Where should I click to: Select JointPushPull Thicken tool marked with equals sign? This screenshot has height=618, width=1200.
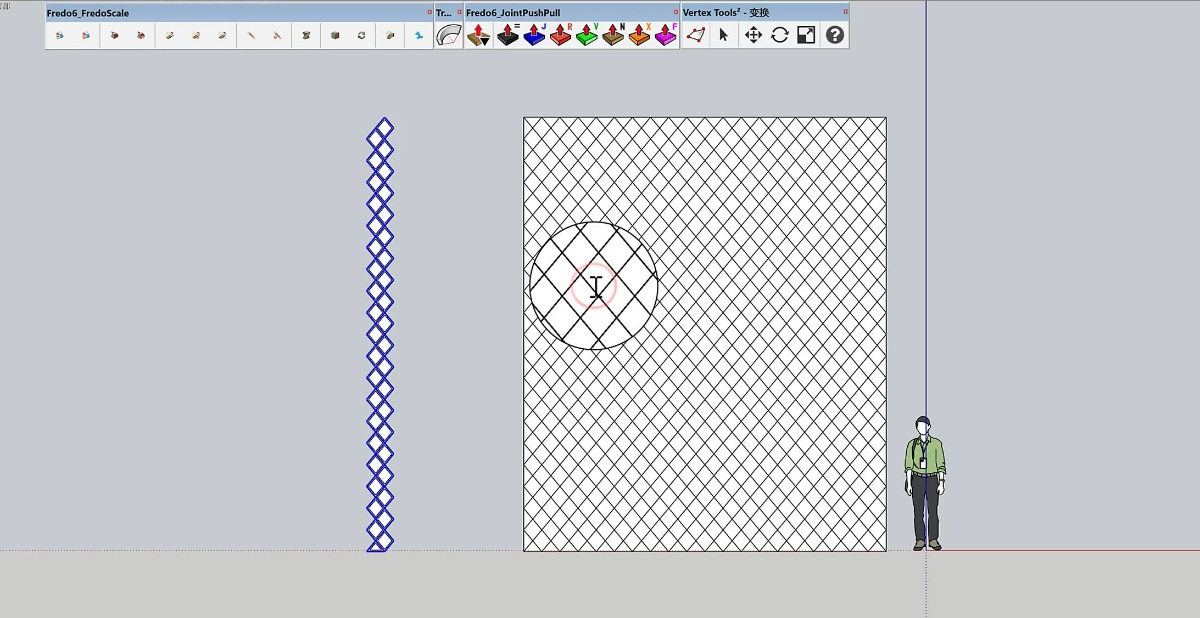click(x=508, y=36)
